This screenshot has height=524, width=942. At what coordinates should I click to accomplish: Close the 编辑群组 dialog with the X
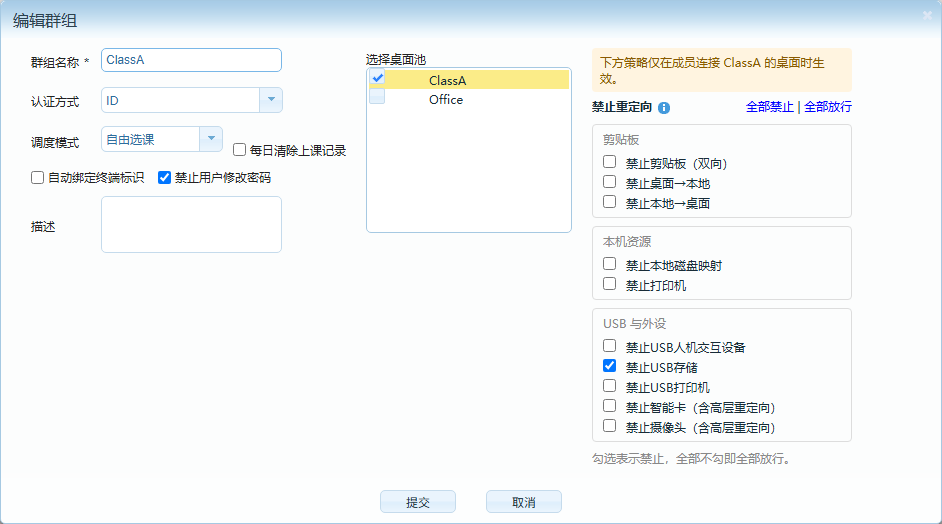928,16
